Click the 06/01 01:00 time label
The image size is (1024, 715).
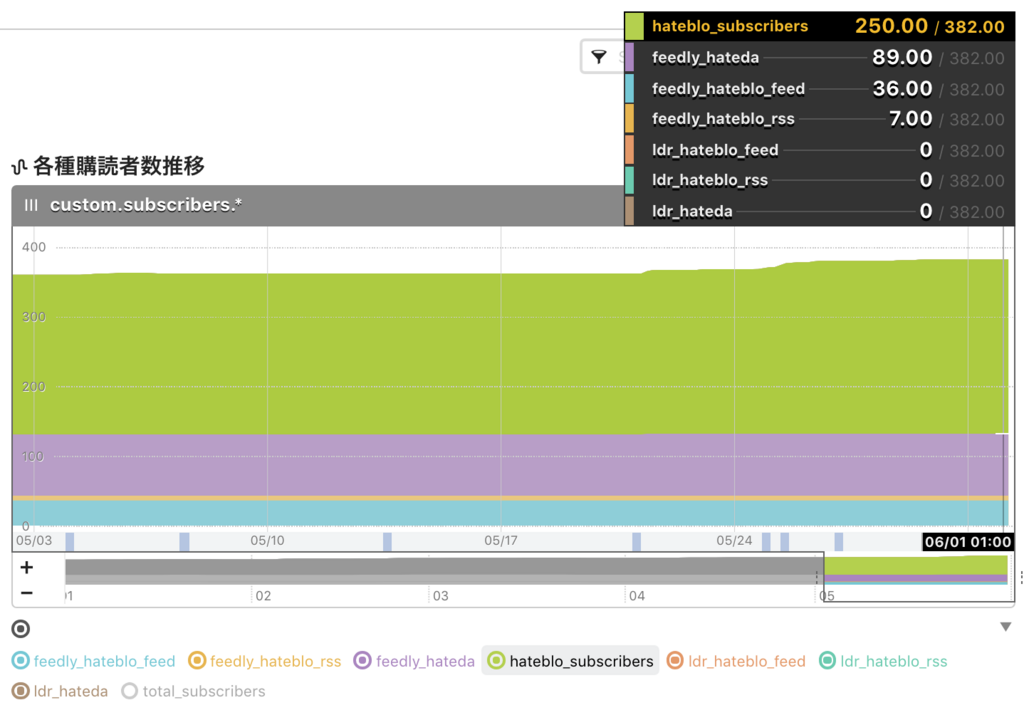(x=968, y=541)
